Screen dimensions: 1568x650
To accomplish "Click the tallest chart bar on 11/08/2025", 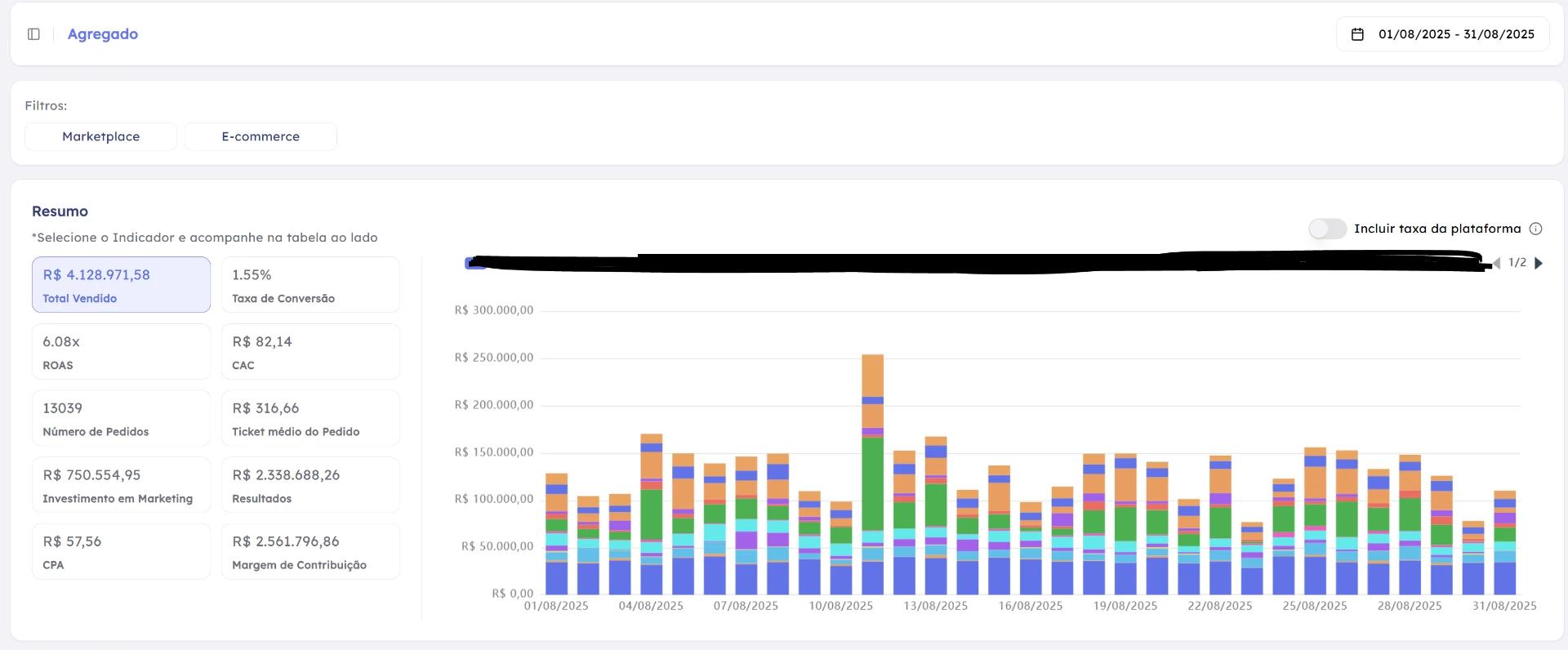I will pos(873,474).
